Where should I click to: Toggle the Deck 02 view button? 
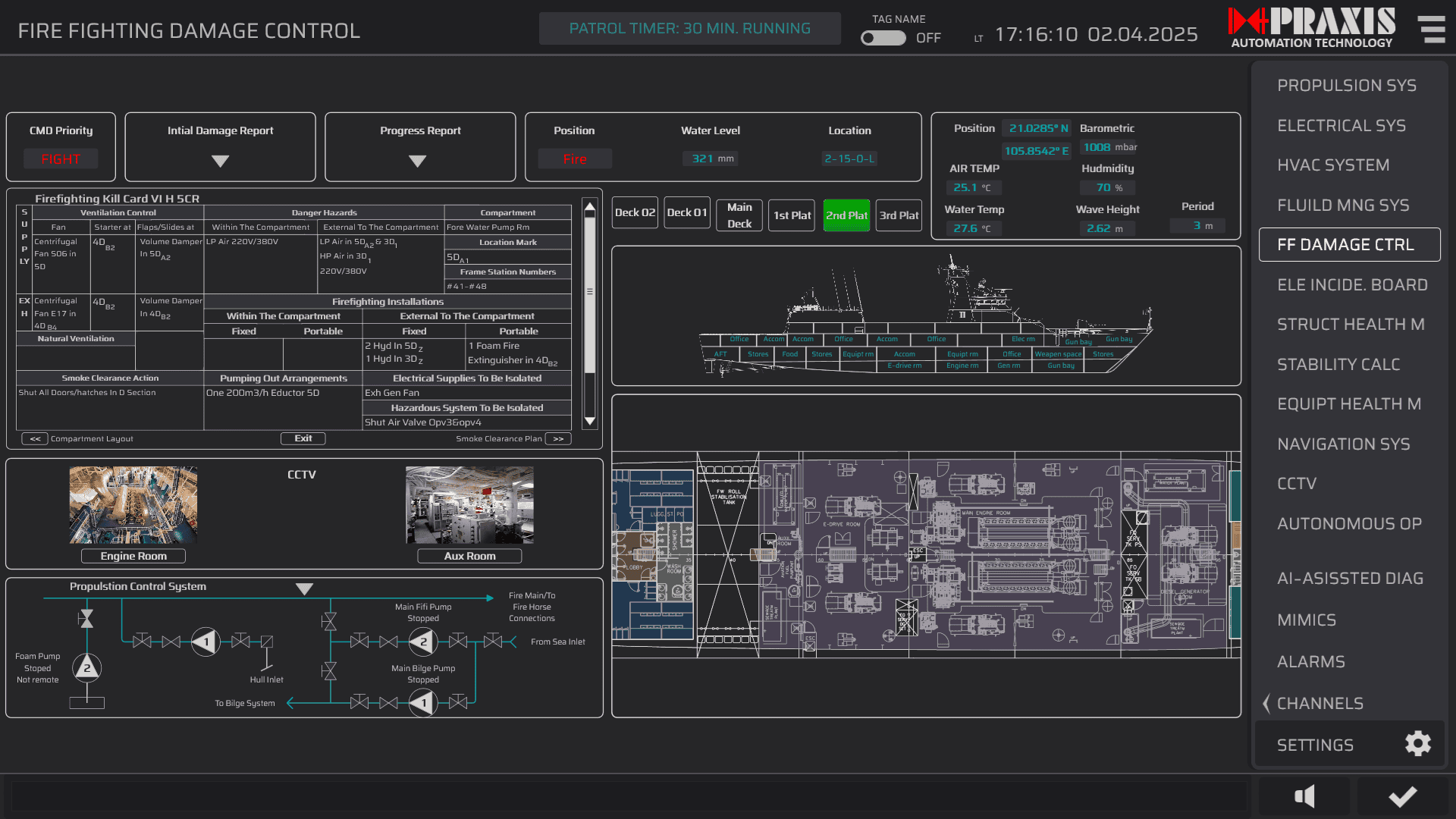pyautogui.click(x=635, y=213)
